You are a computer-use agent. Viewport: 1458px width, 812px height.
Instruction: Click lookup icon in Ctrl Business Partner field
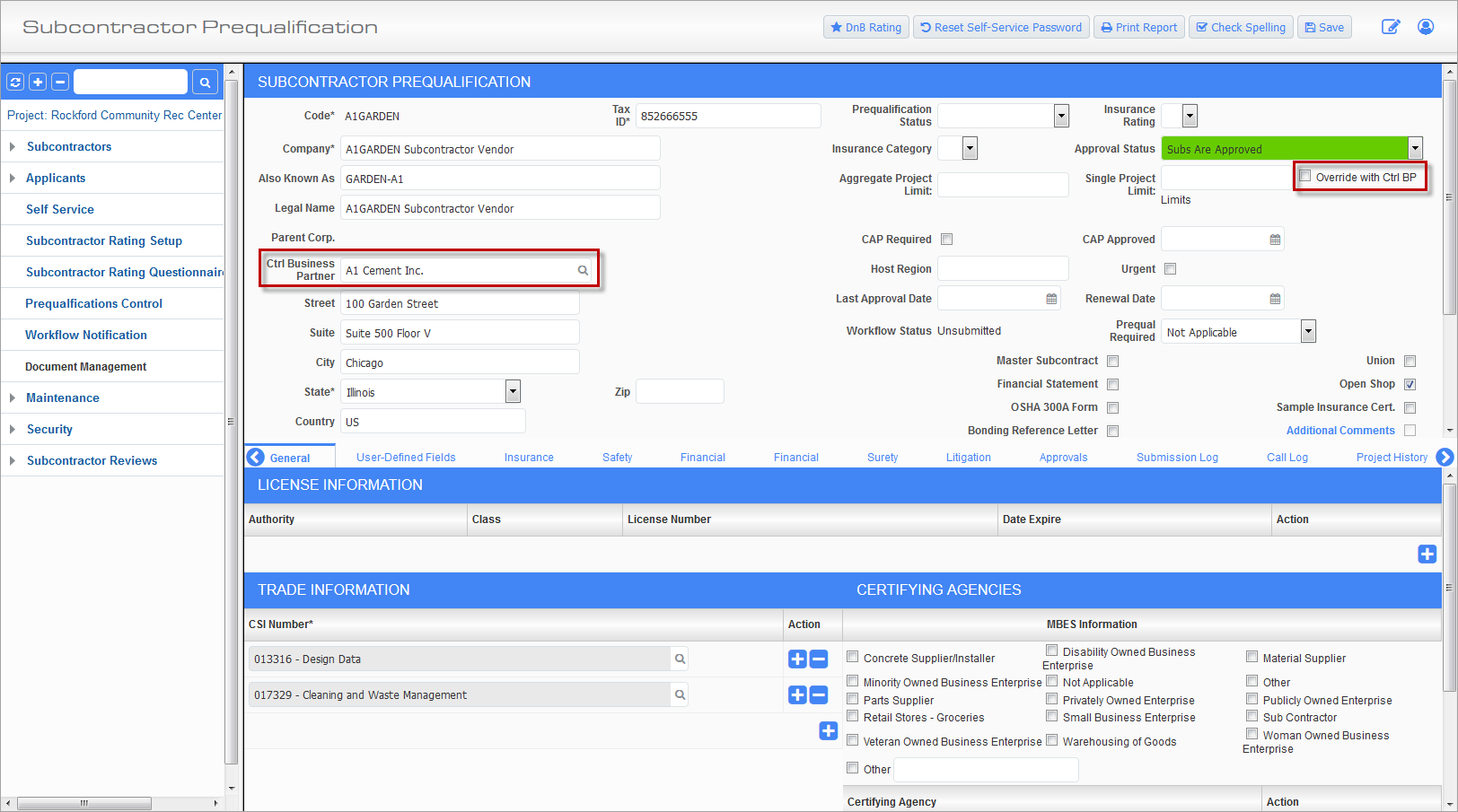pyautogui.click(x=583, y=270)
